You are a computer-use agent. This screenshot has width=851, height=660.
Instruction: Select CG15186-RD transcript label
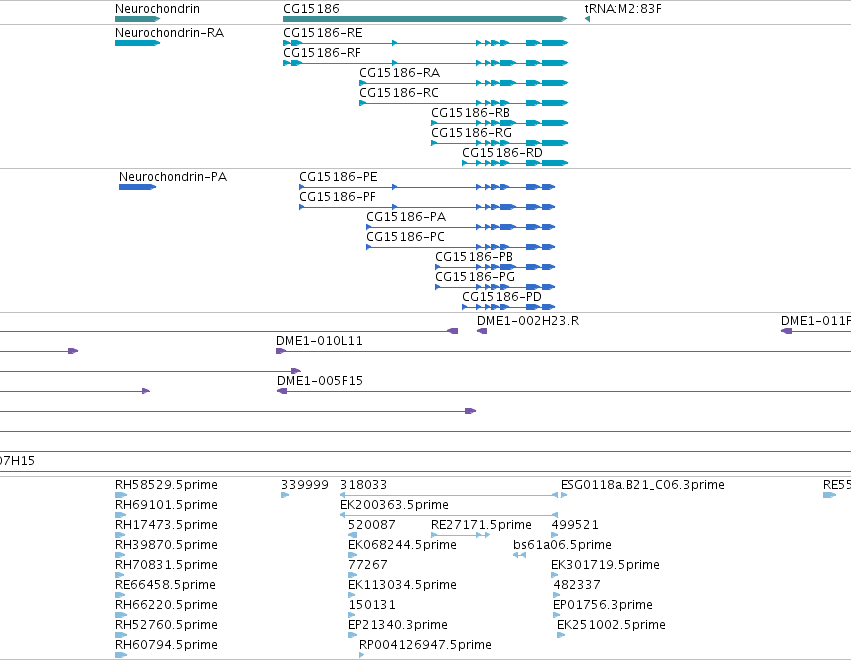[x=503, y=153]
